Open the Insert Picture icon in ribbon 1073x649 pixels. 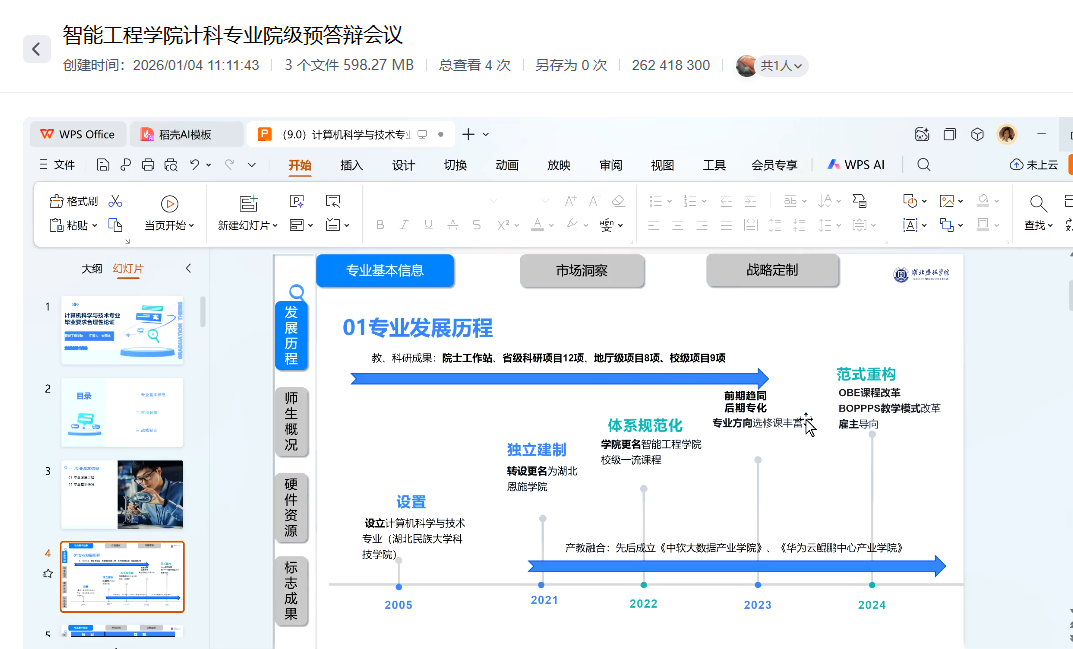[x=946, y=201]
